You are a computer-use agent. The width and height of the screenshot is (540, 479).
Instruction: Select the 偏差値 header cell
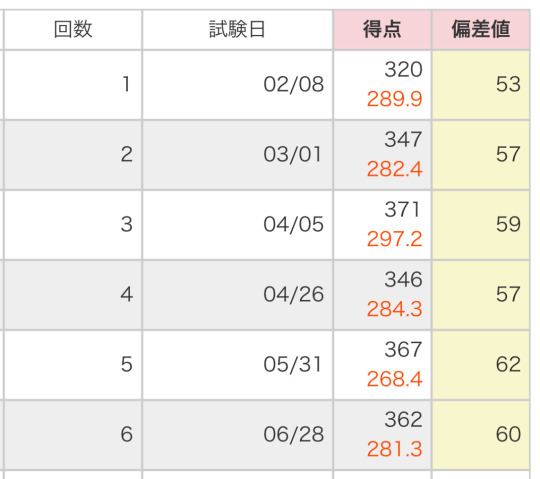[481, 30]
